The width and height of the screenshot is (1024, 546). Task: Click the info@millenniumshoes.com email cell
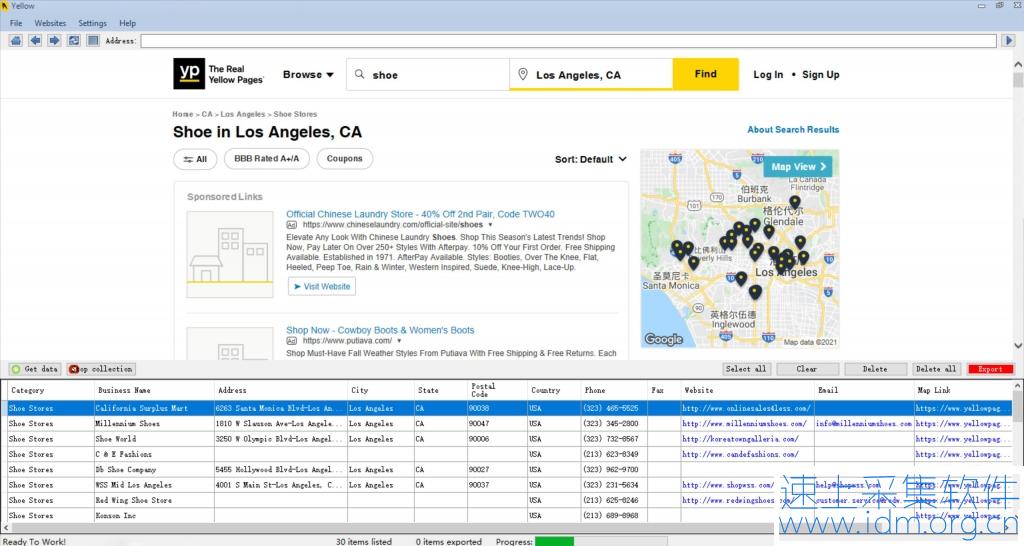(863, 423)
